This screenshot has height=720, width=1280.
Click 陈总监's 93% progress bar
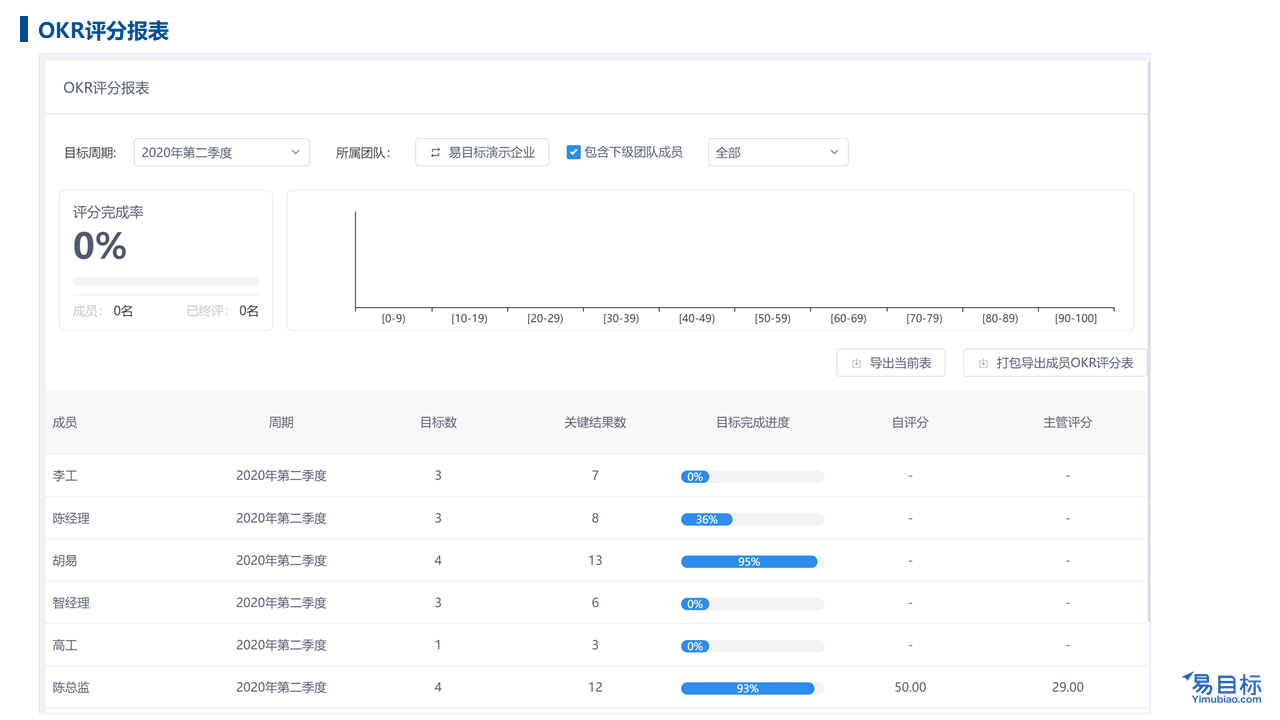(x=752, y=689)
